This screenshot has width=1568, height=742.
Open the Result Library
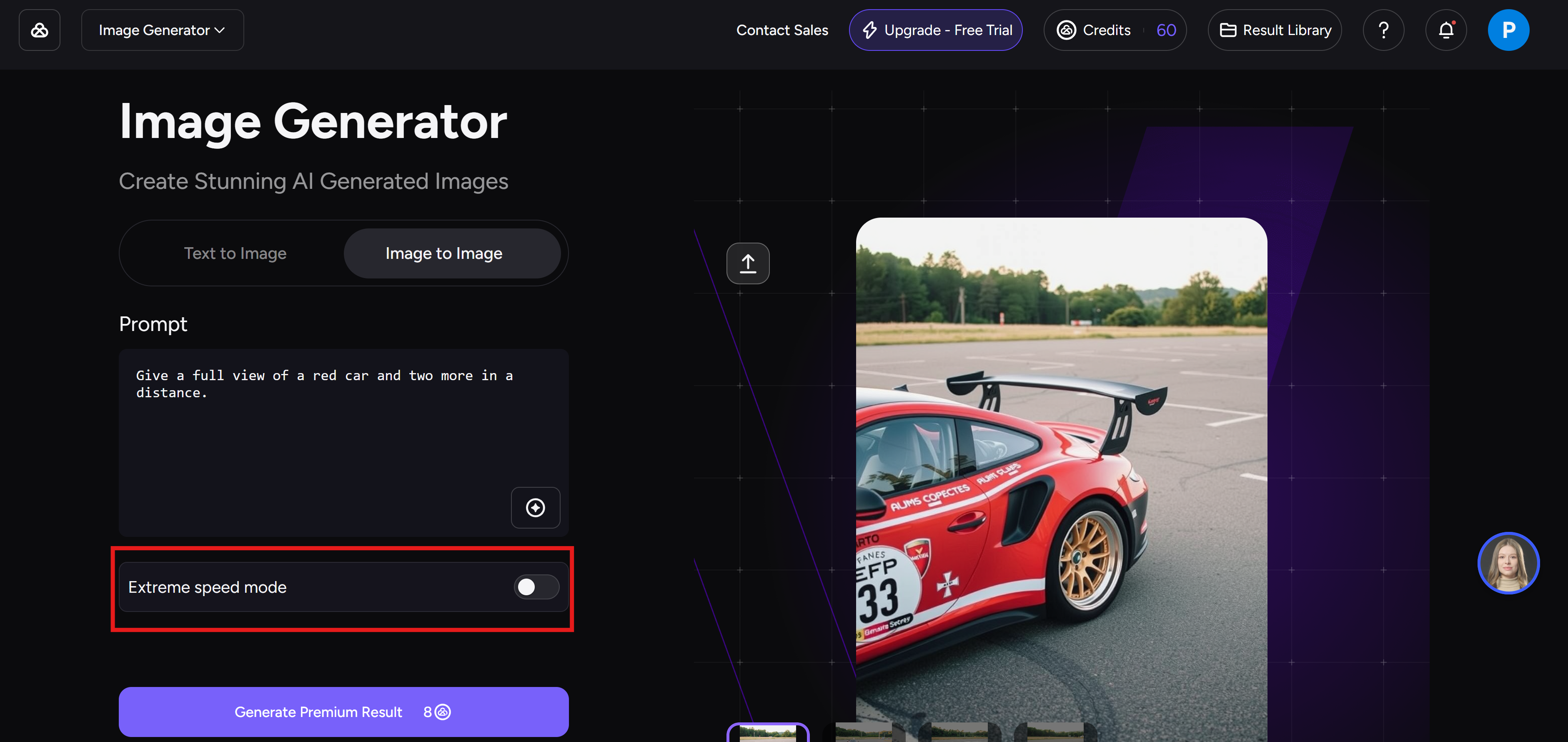pyautogui.click(x=1275, y=30)
